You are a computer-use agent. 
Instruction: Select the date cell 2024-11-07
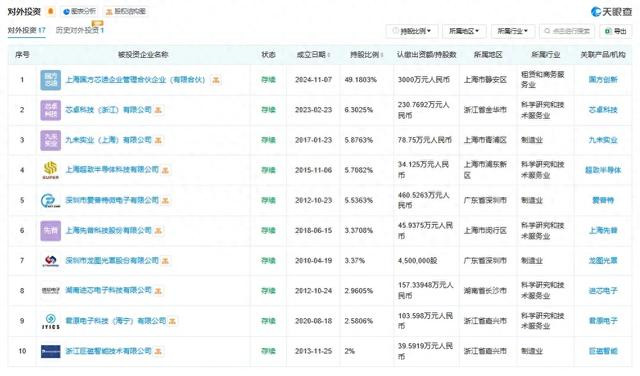pyautogui.click(x=313, y=80)
